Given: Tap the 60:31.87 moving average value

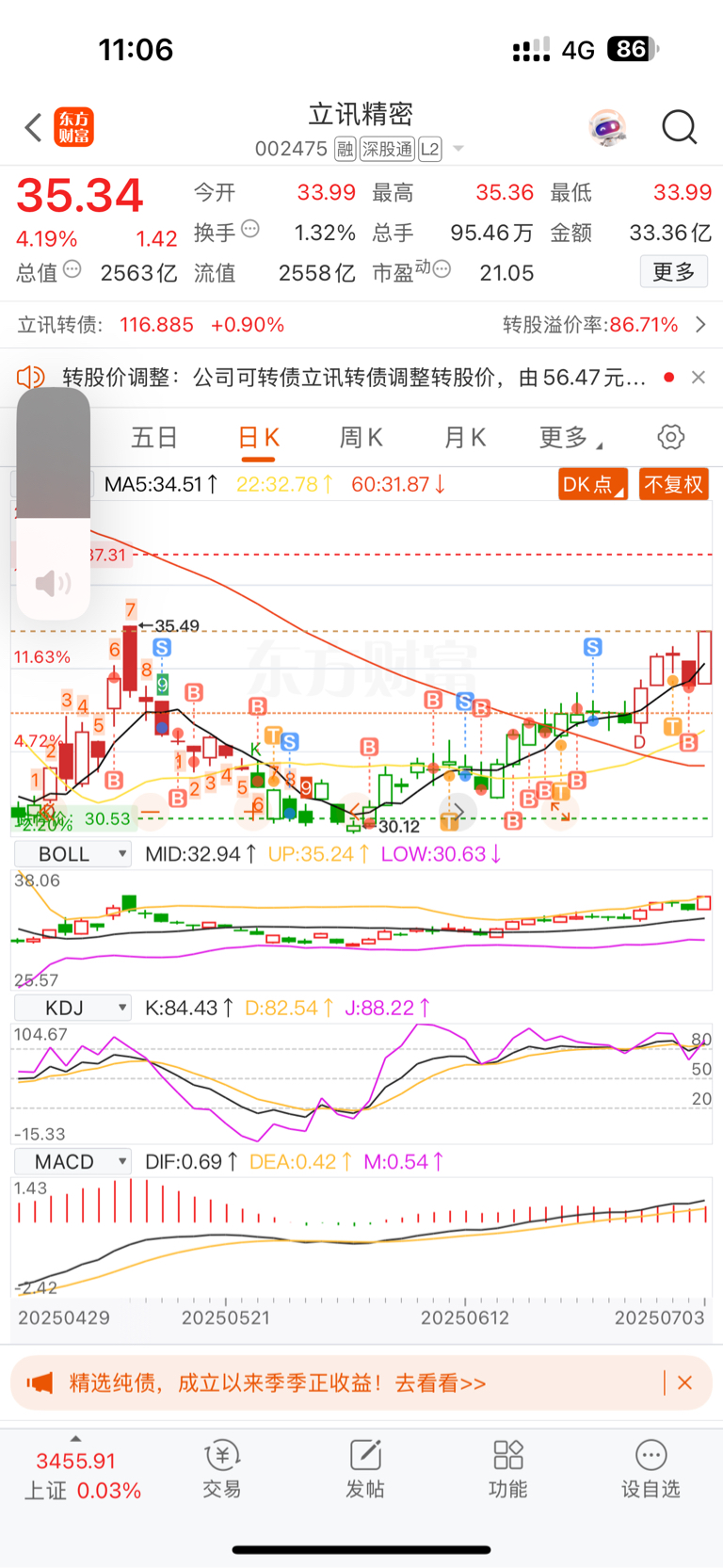Looking at the screenshot, I should [x=398, y=485].
